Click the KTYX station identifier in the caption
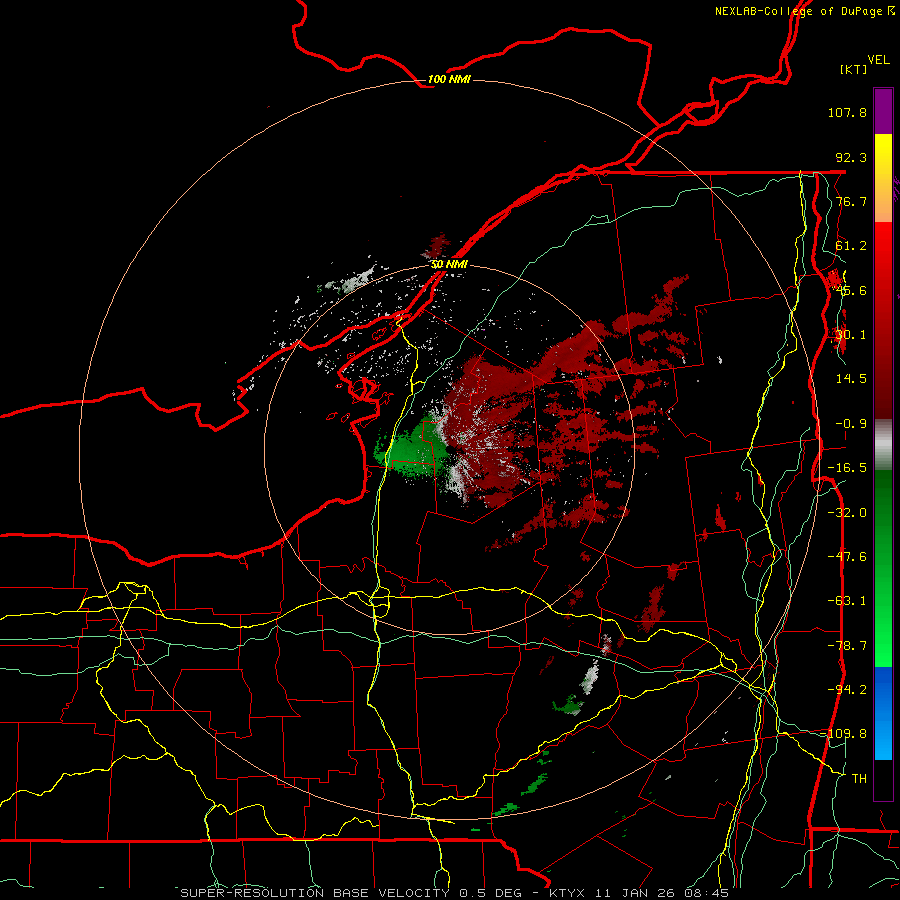900x900 pixels. [x=569, y=893]
